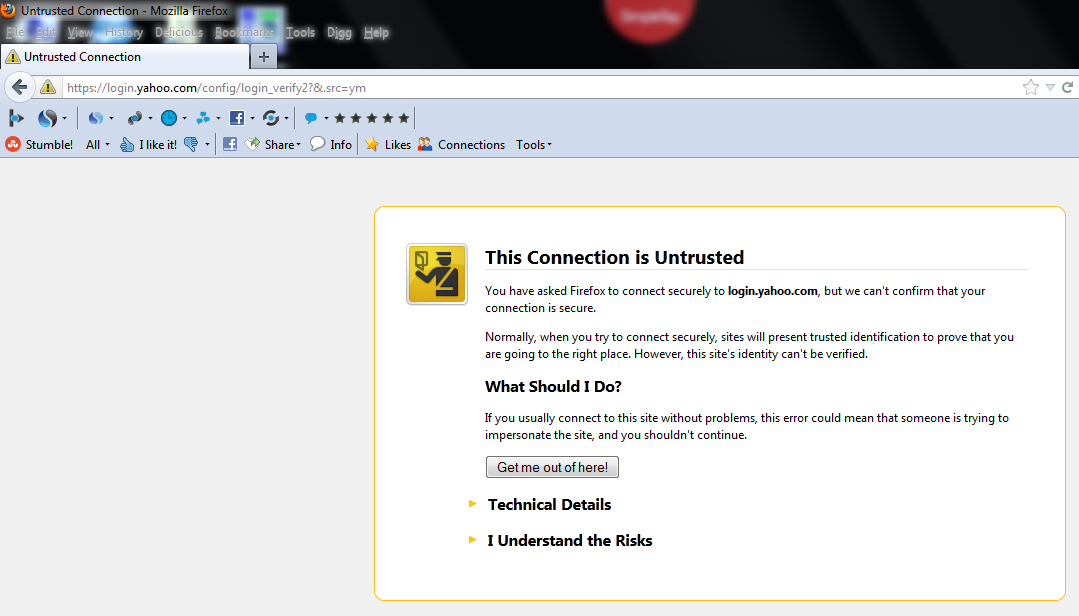Open Likes with the star icon

(387, 145)
